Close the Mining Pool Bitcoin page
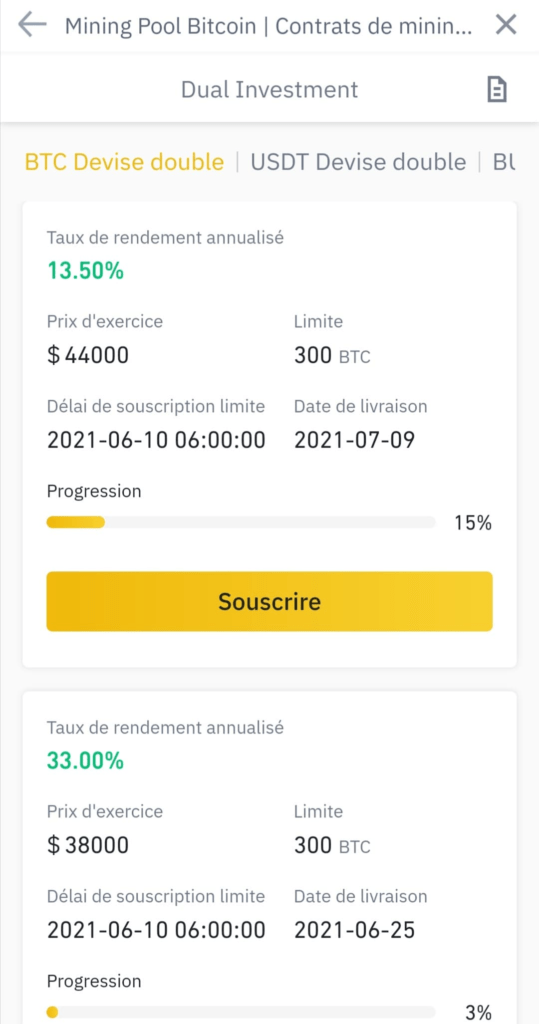 (506, 25)
